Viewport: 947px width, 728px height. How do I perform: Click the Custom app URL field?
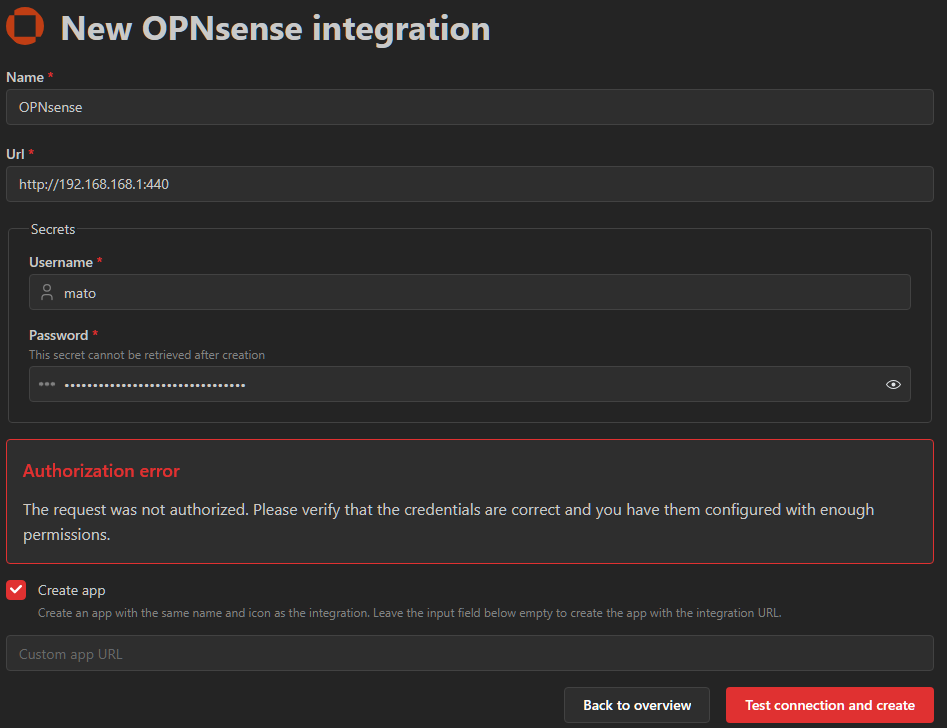(x=469, y=653)
